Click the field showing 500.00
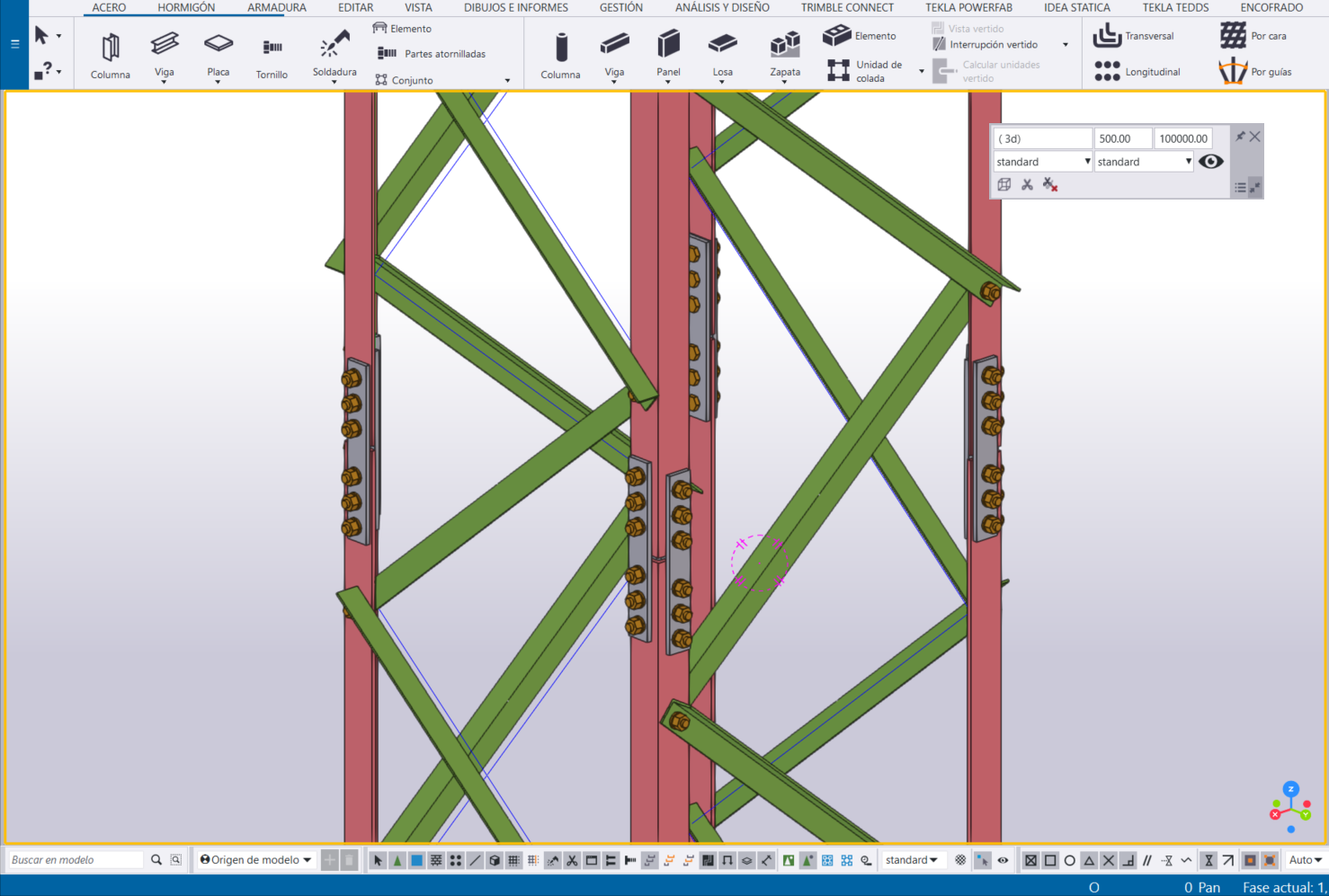 point(1123,138)
